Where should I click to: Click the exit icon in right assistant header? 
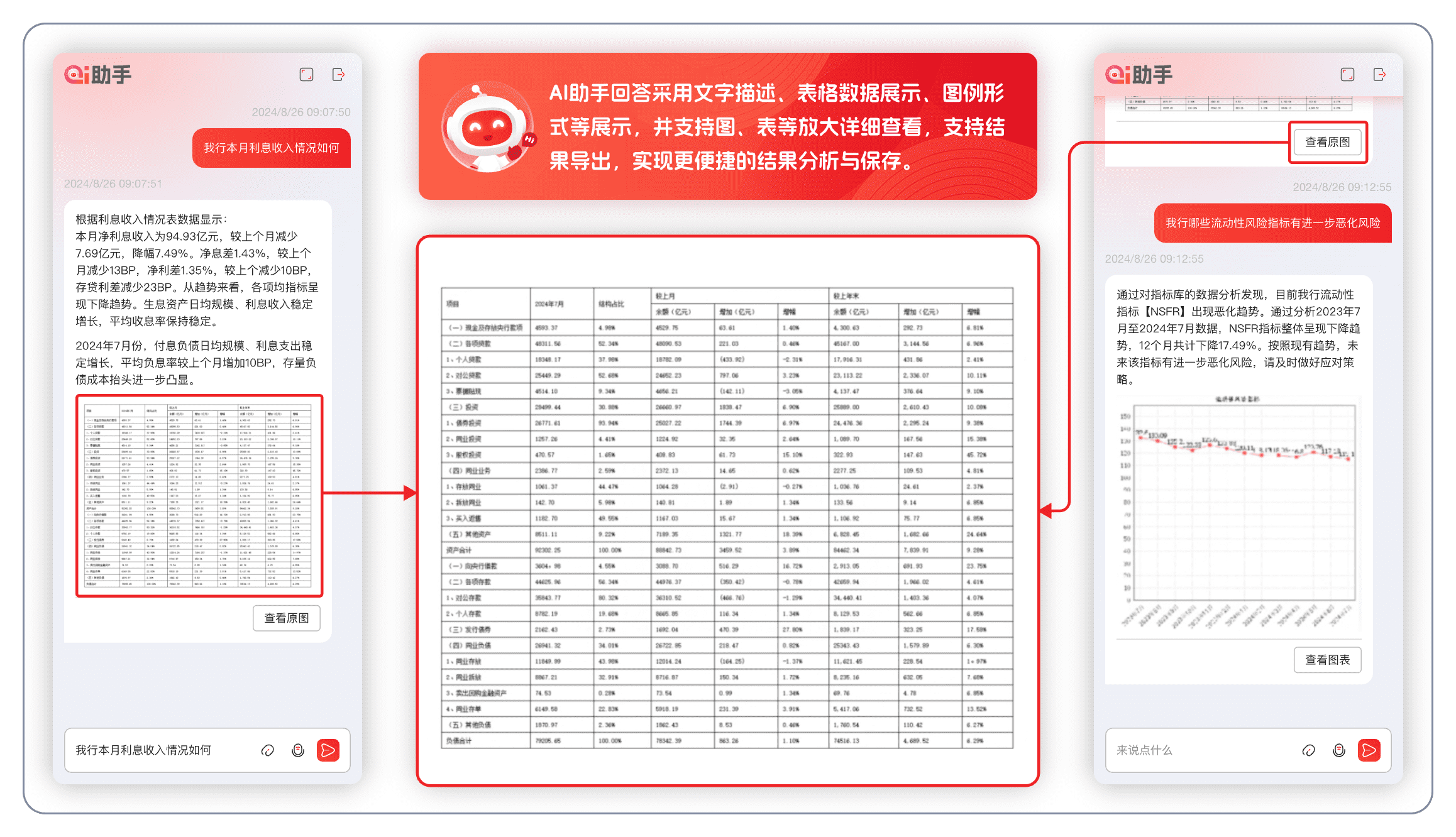[1379, 75]
